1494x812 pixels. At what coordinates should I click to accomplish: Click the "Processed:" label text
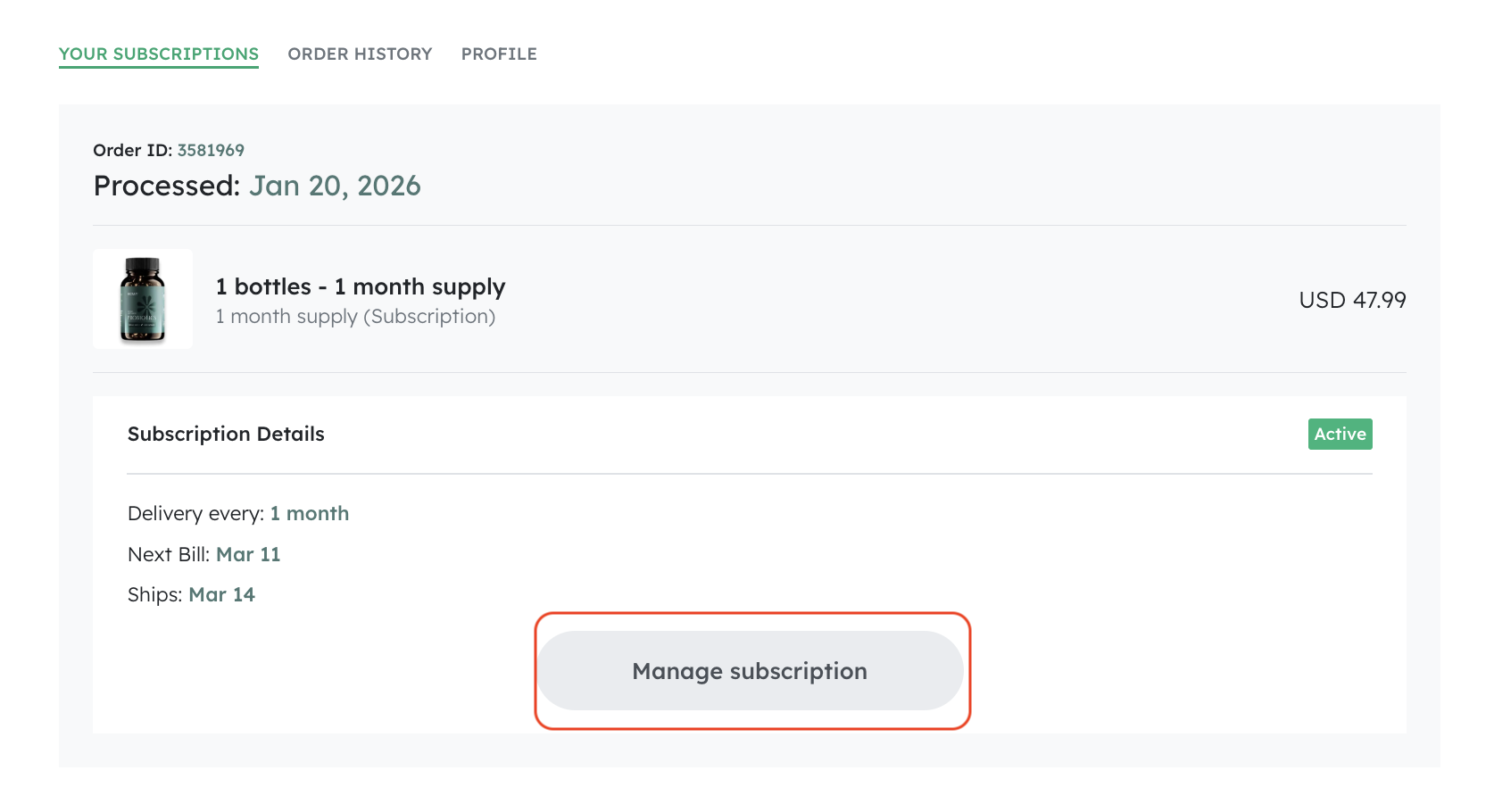167,186
